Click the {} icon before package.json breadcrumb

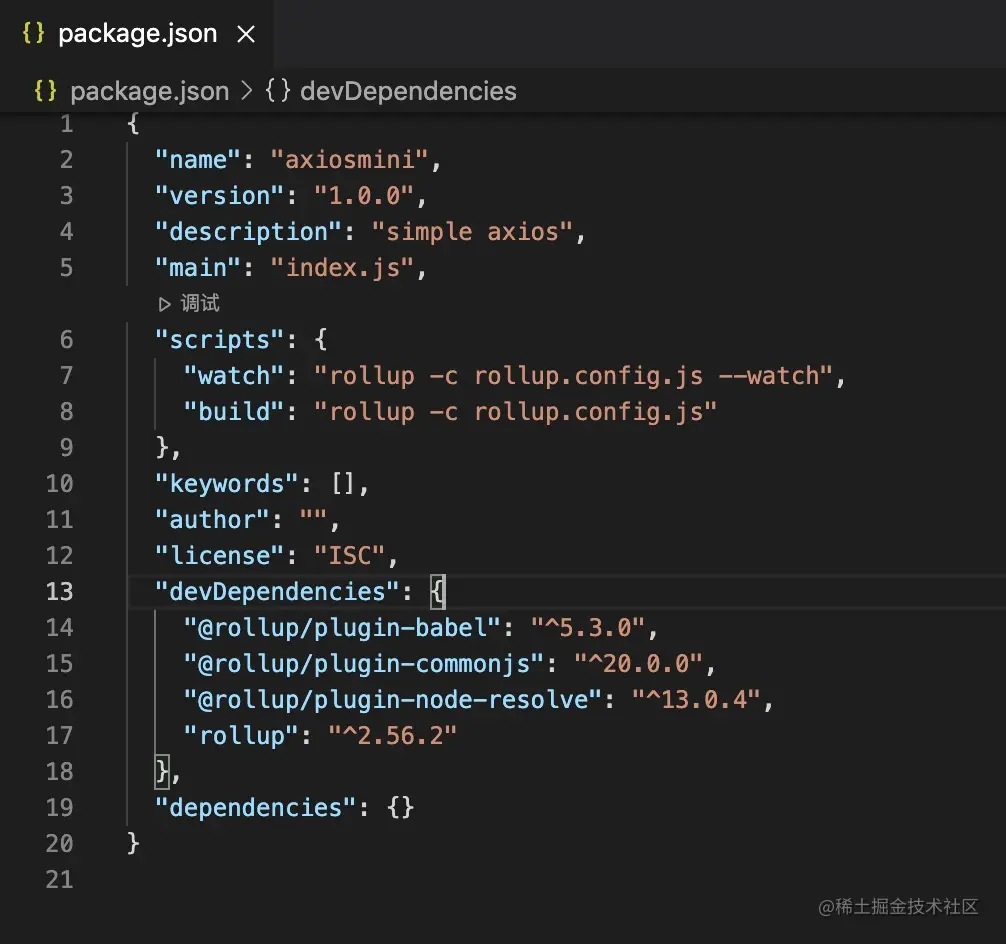44,91
